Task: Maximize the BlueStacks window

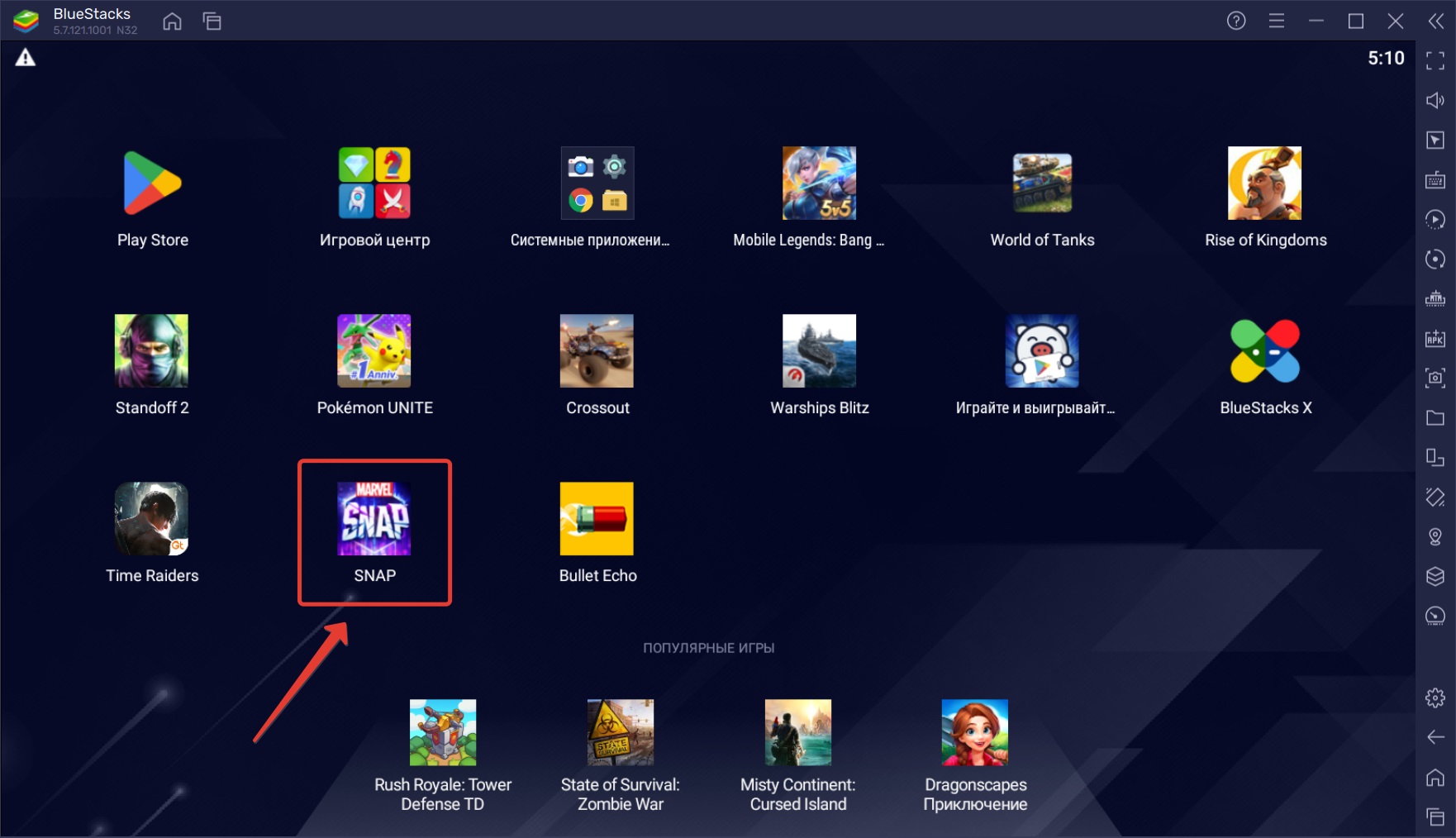Action: coord(1356,21)
